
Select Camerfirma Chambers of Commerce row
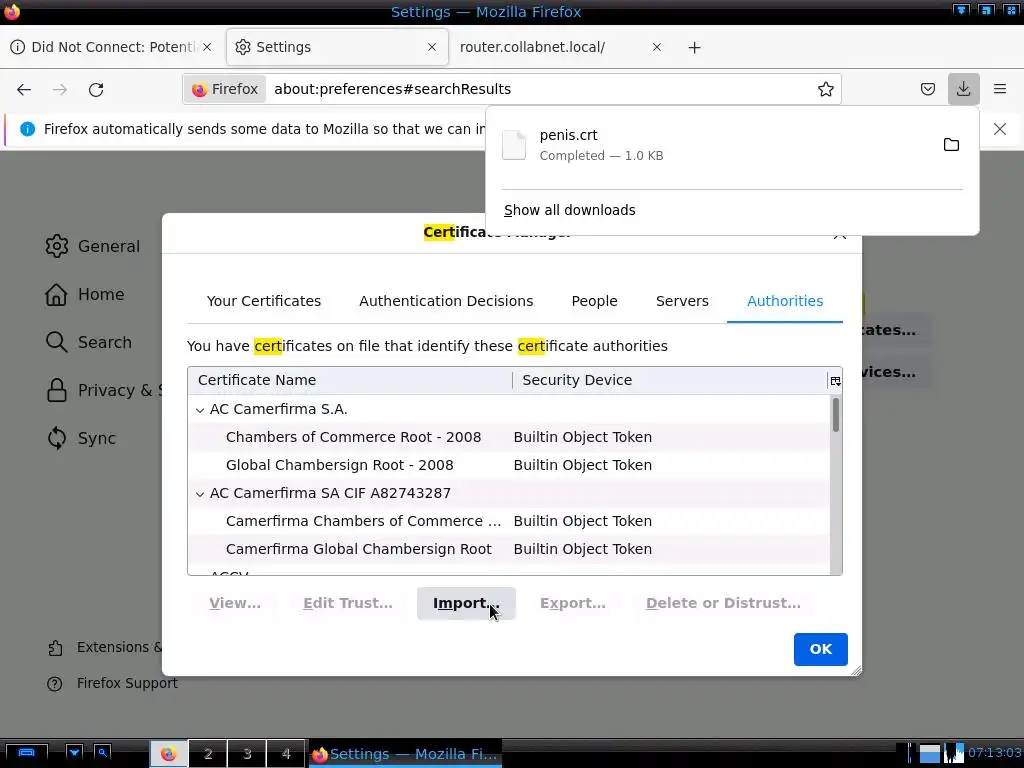tap(509, 521)
